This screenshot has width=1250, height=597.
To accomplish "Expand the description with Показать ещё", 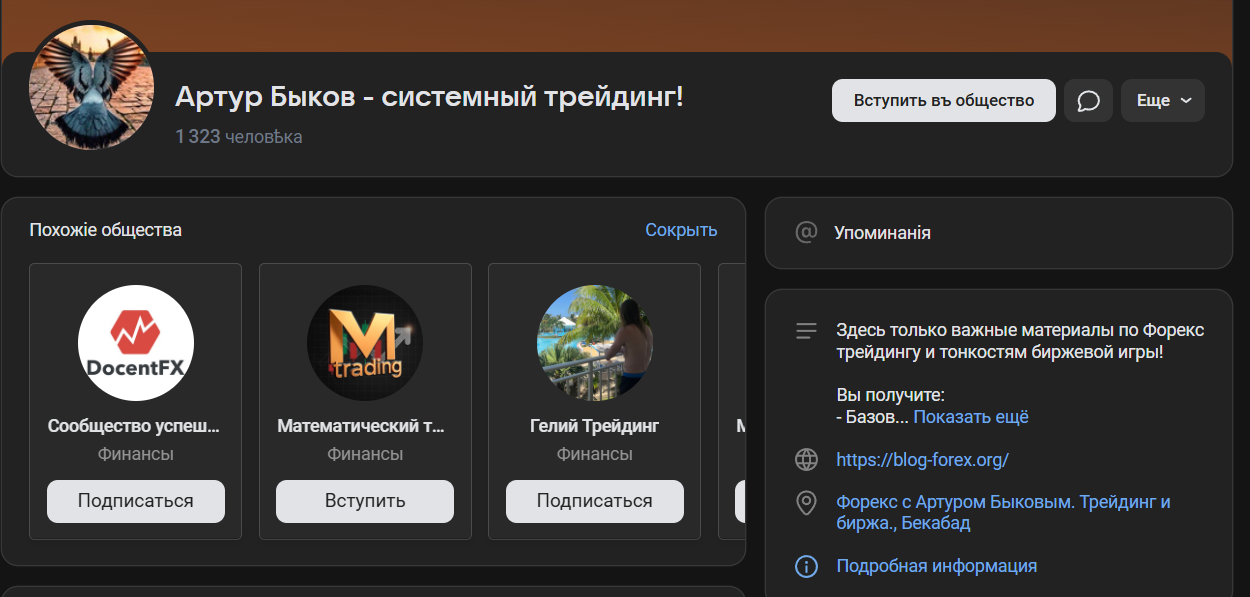I will point(970,417).
